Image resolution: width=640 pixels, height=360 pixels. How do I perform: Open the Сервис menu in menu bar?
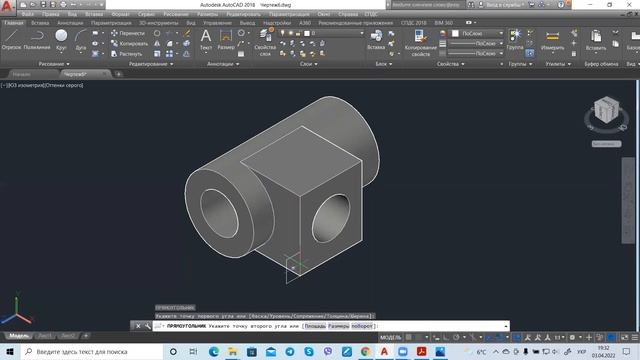[x=146, y=14]
